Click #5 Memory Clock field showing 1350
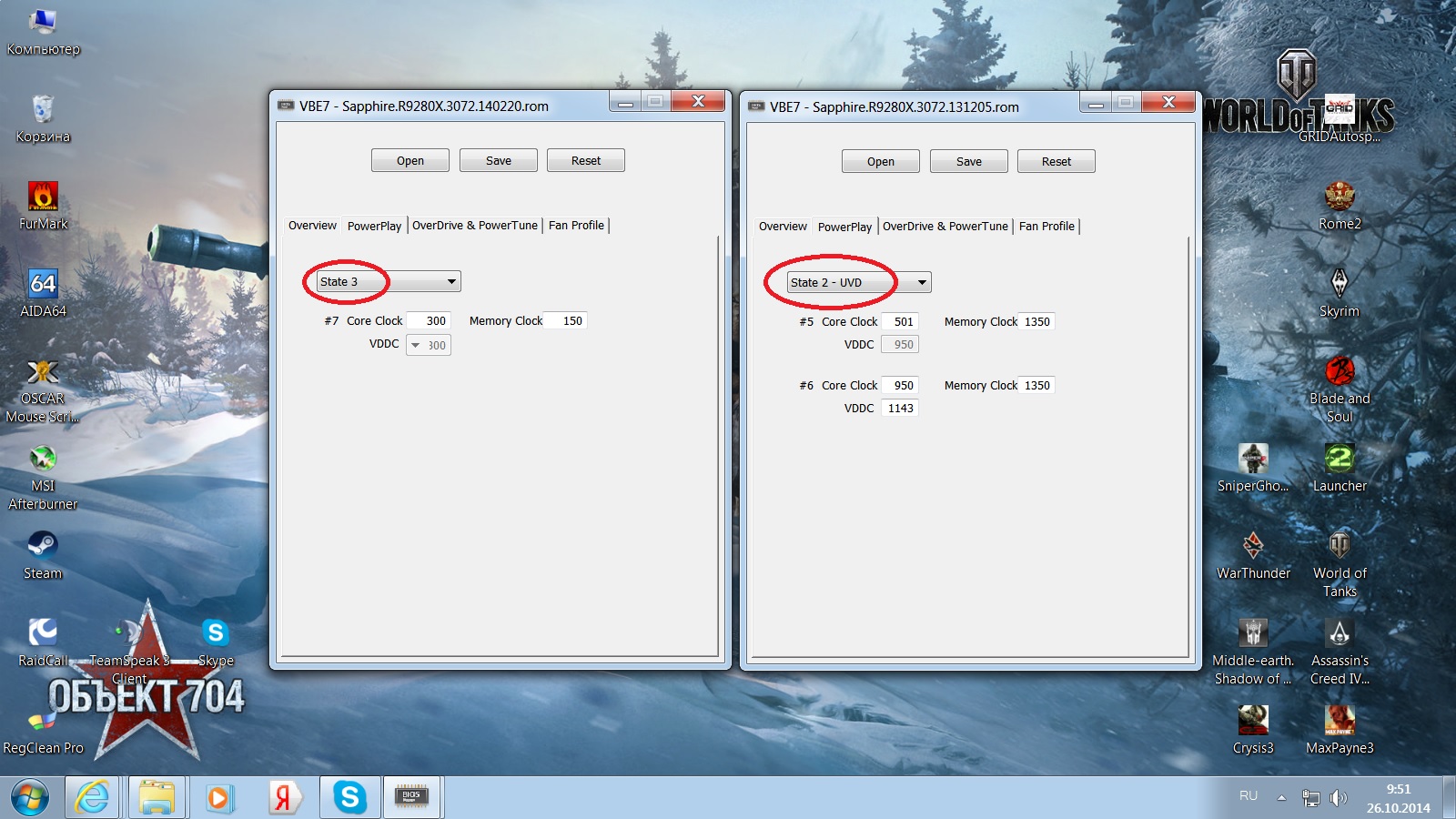 (x=1038, y=322)
